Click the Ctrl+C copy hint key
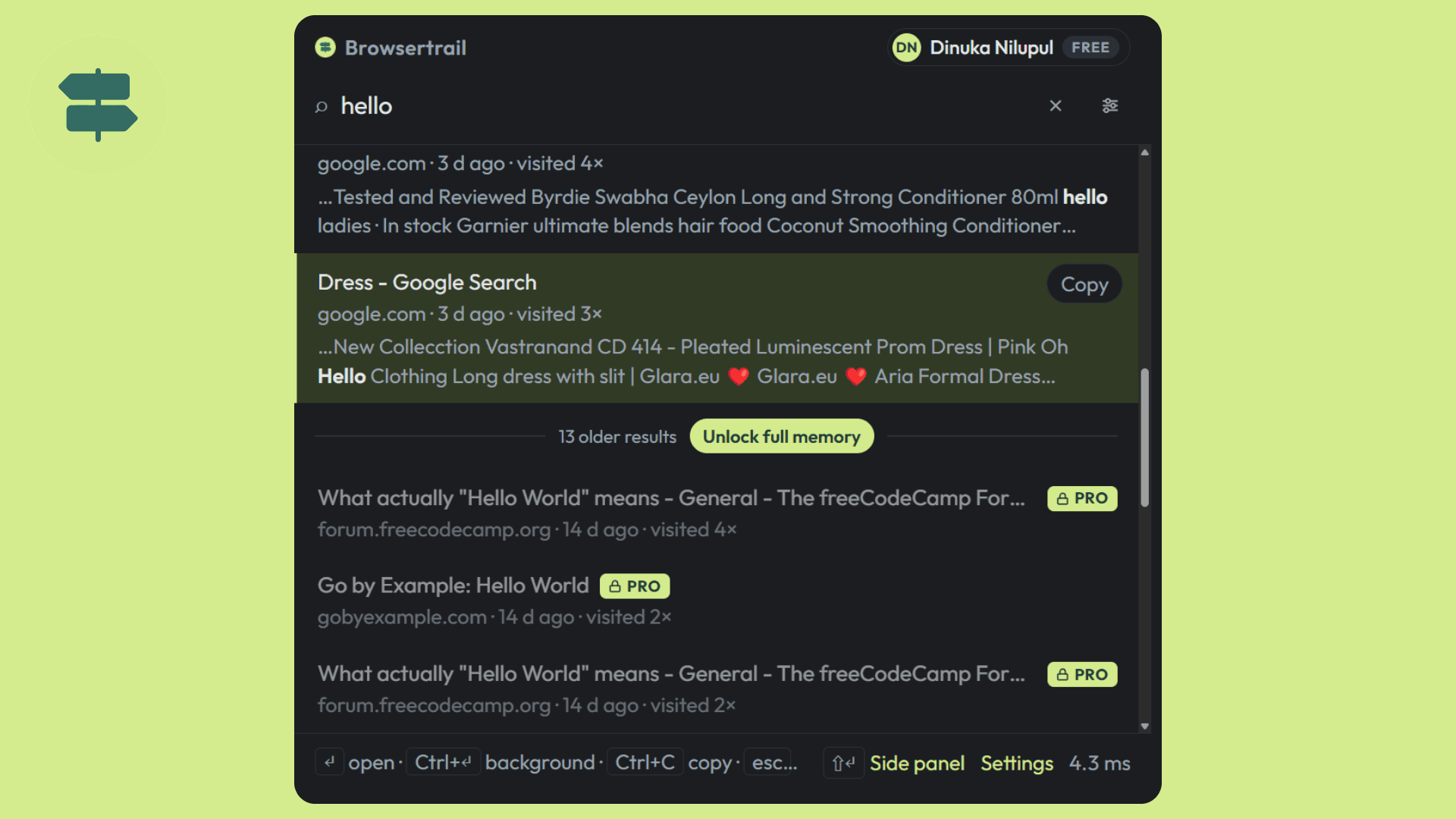 coord(645,762)
